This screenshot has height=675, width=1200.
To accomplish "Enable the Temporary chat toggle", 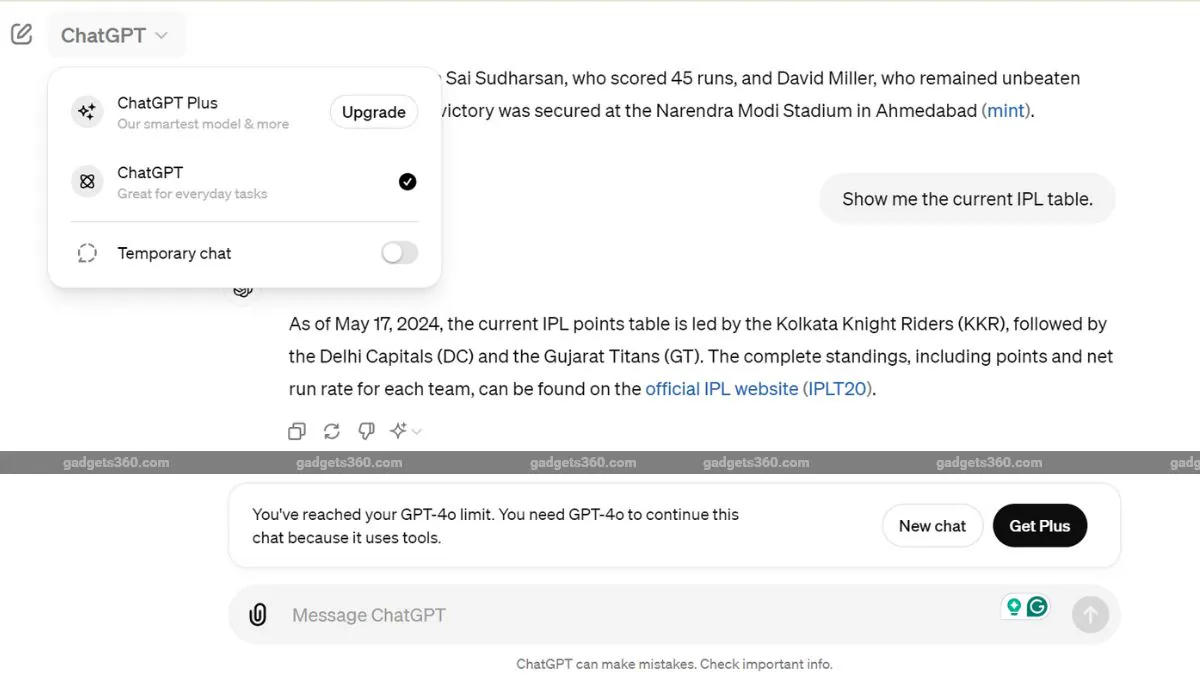I will (x=399, y=253).
